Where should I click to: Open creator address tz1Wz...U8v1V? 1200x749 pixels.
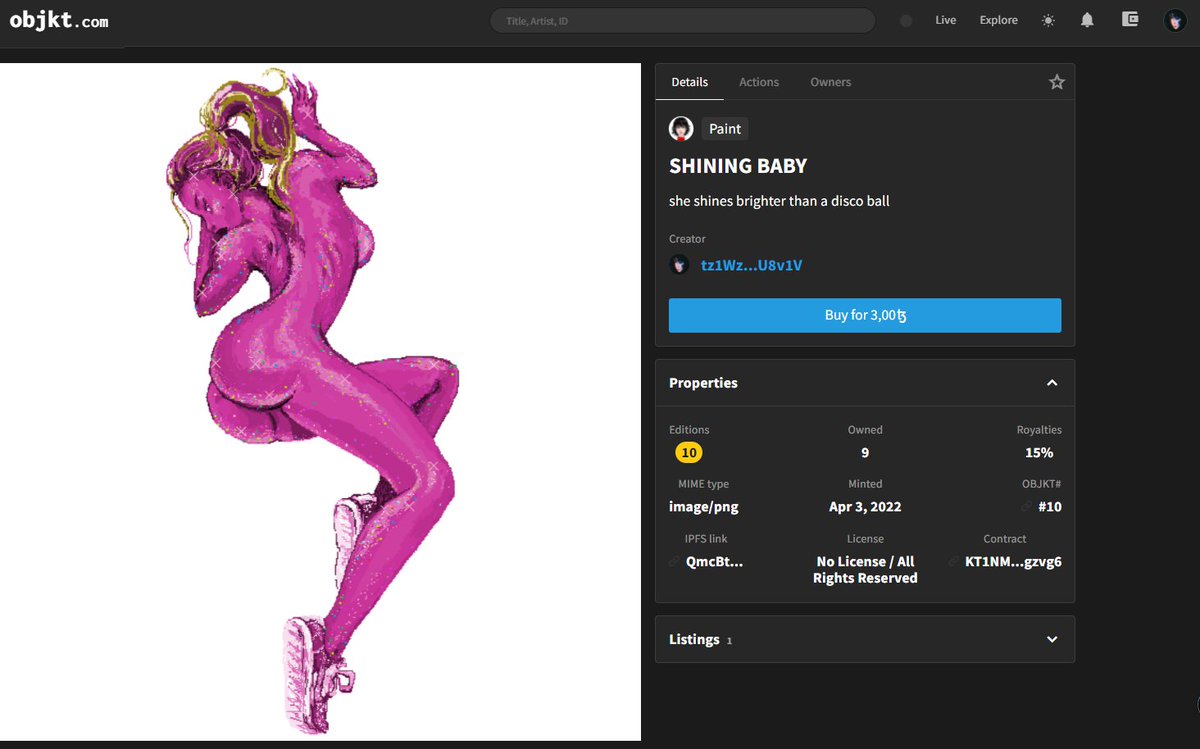[x=751, y=265]
